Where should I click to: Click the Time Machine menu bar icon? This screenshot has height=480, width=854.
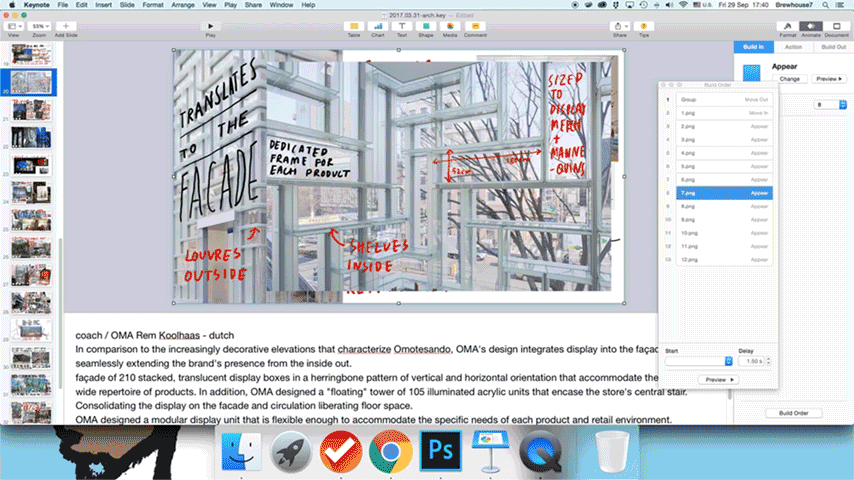(x=643, y=5)
